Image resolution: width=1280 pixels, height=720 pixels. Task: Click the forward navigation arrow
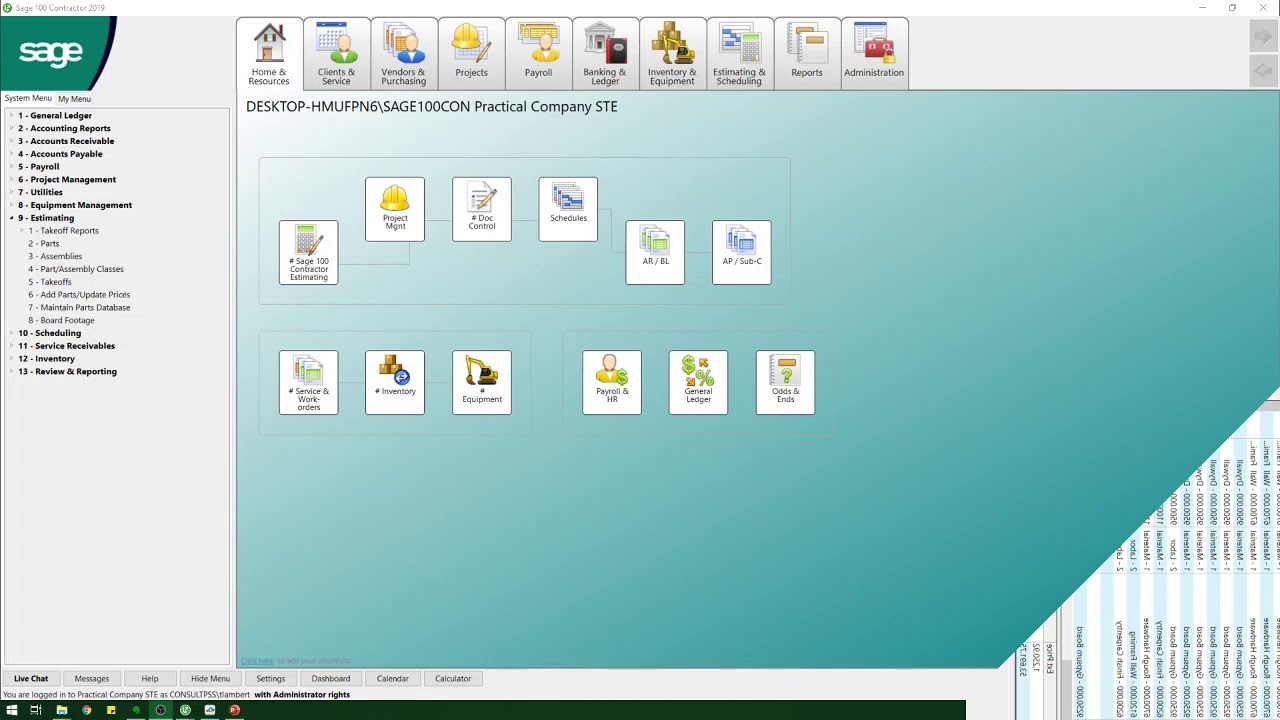tap(1263, 37)
